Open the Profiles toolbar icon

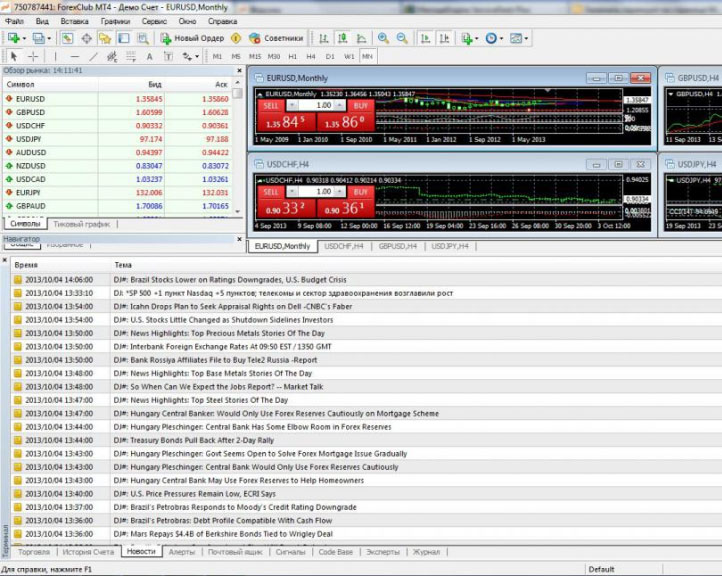(38, 38)
